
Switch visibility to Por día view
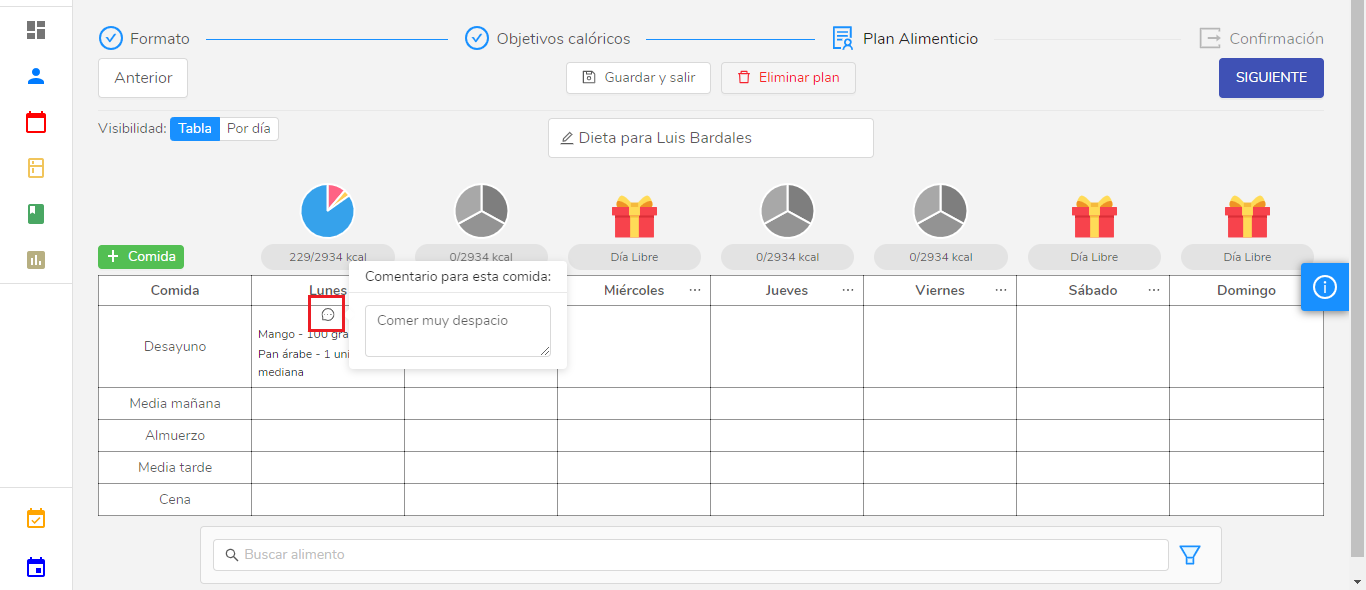pos(249,129)
